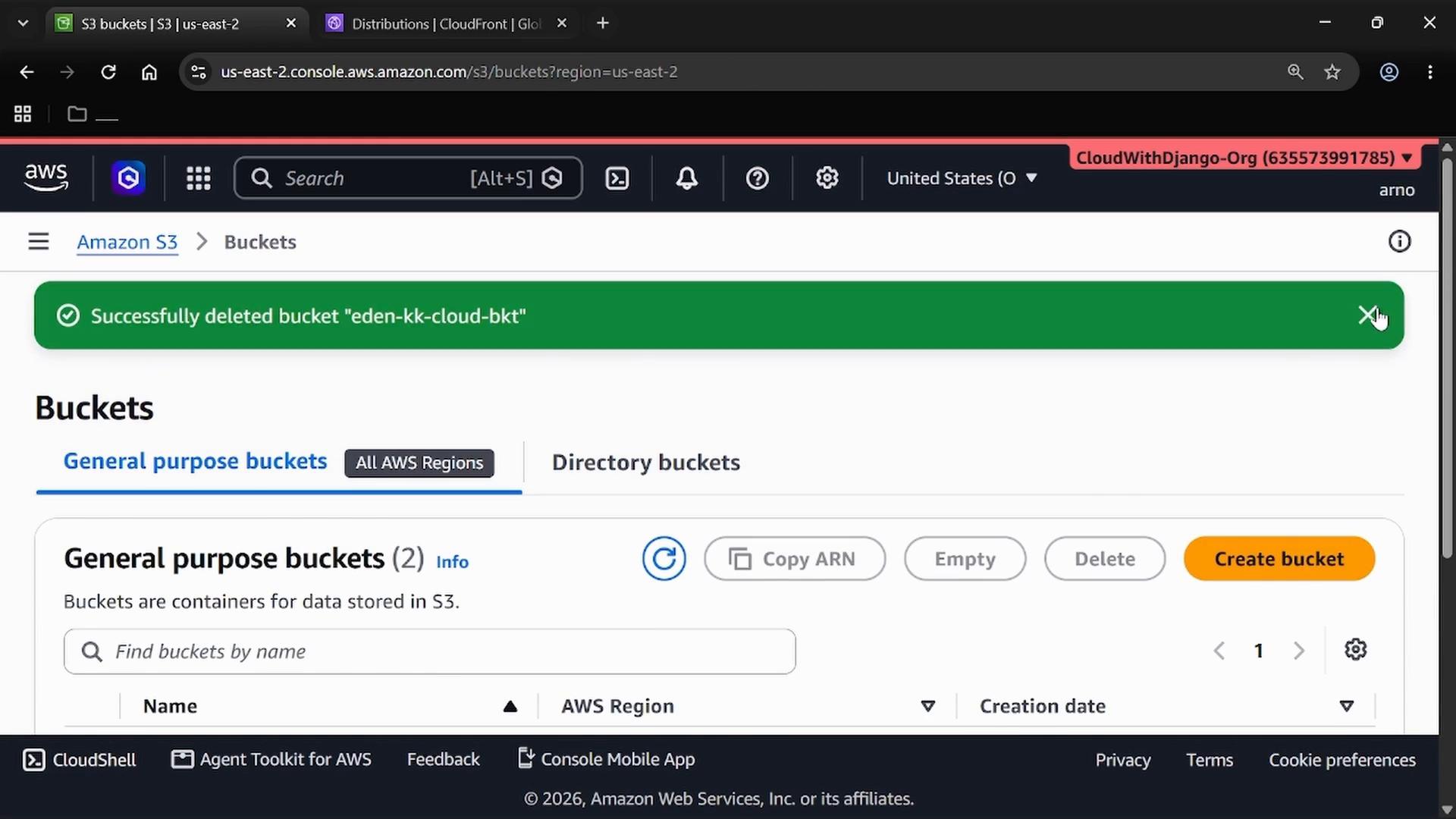Image resolution: width=1456 pixels, height=819 pixels.
Task: Switch to General purpose buckets tab
Action: [x=196, y=462]
